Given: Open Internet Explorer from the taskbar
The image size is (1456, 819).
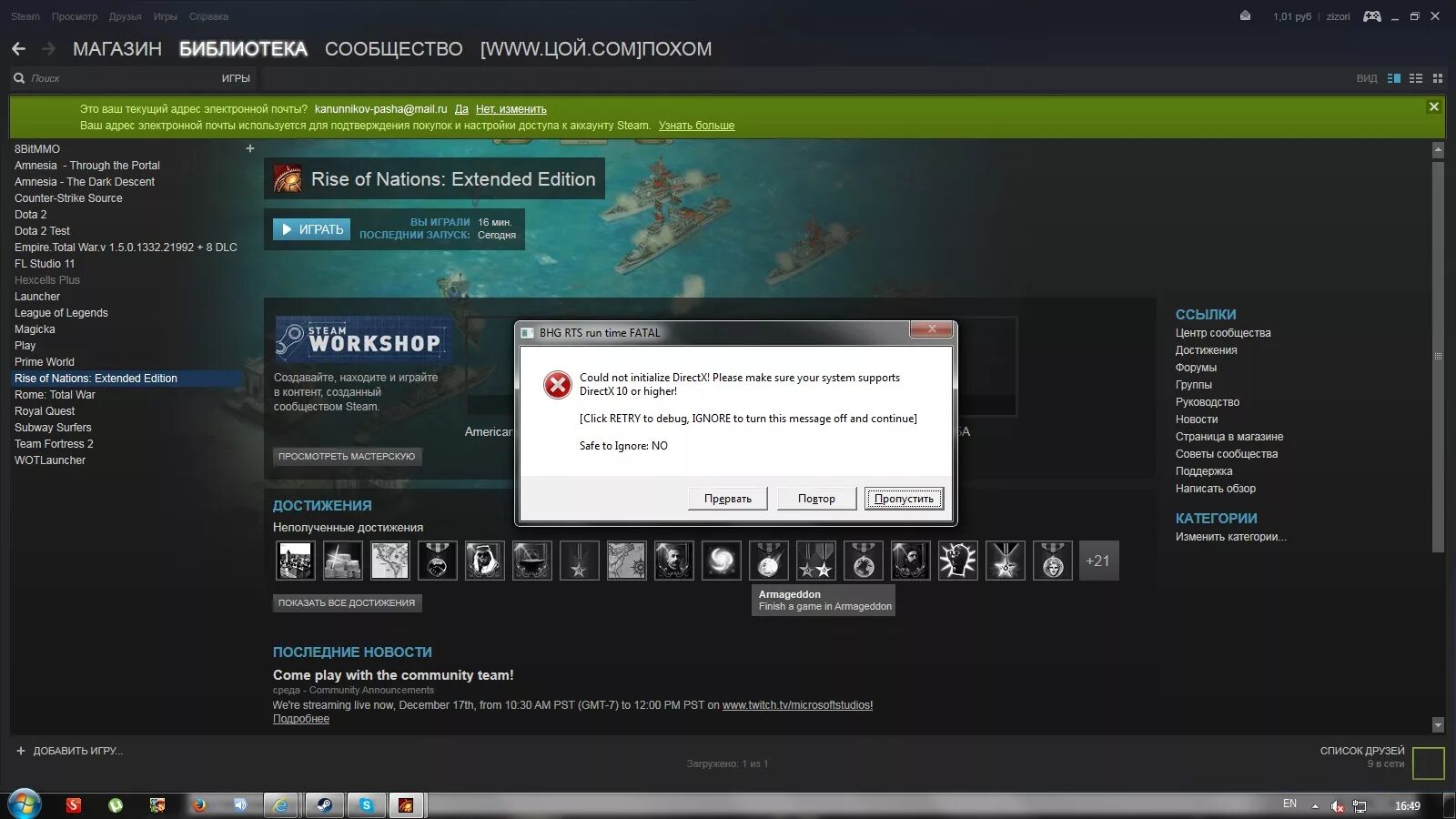Looking at the screenshot, I should tap(281, 804).
